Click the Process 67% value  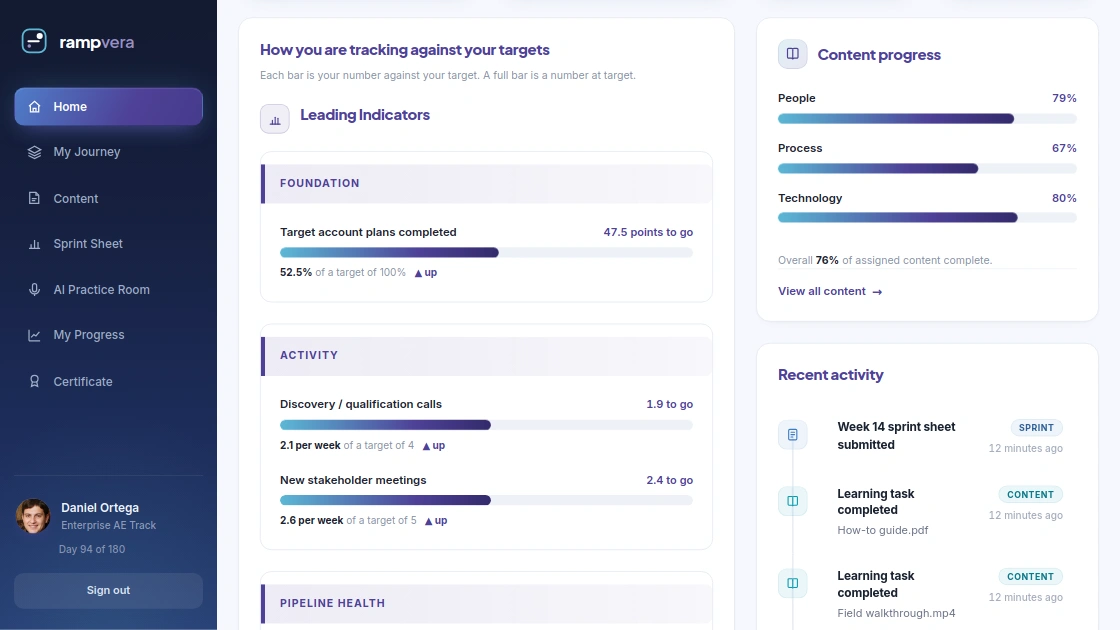tap(1064, 148)
